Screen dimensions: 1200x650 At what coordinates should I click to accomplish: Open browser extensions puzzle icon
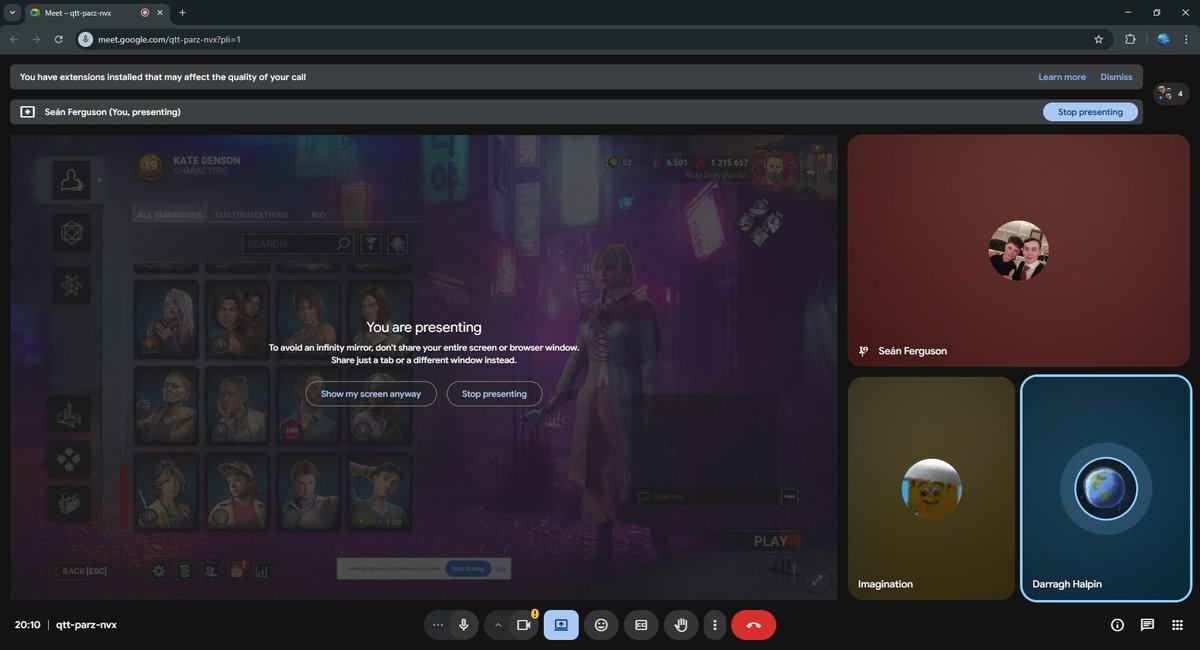pos(1130,39)
